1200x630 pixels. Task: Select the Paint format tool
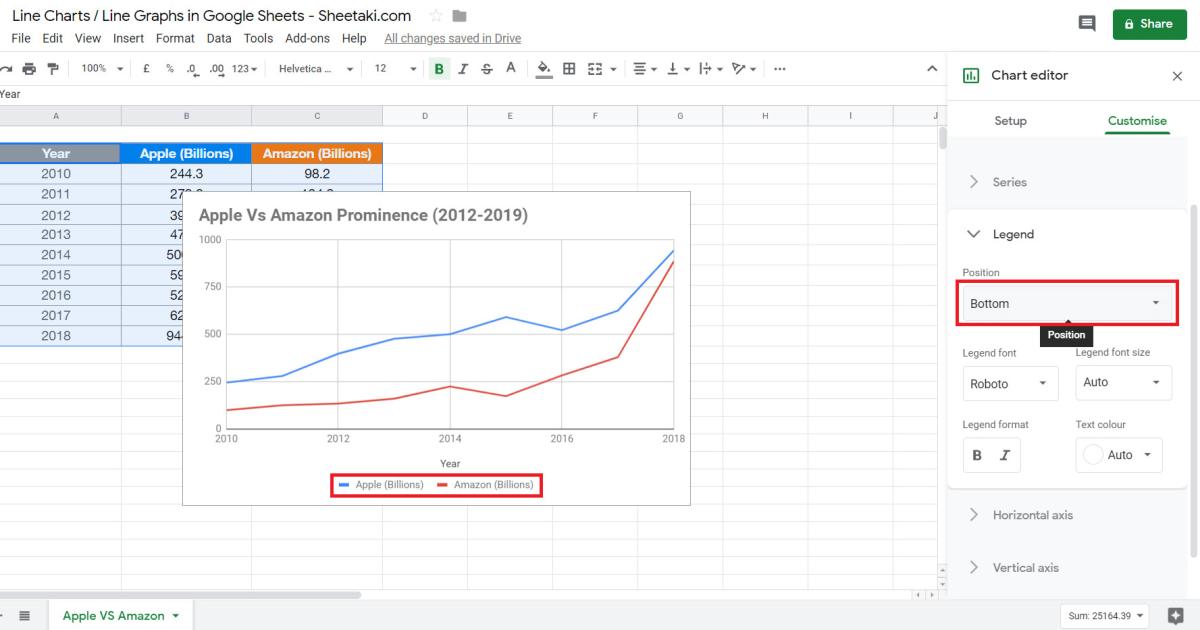[54, 68]
